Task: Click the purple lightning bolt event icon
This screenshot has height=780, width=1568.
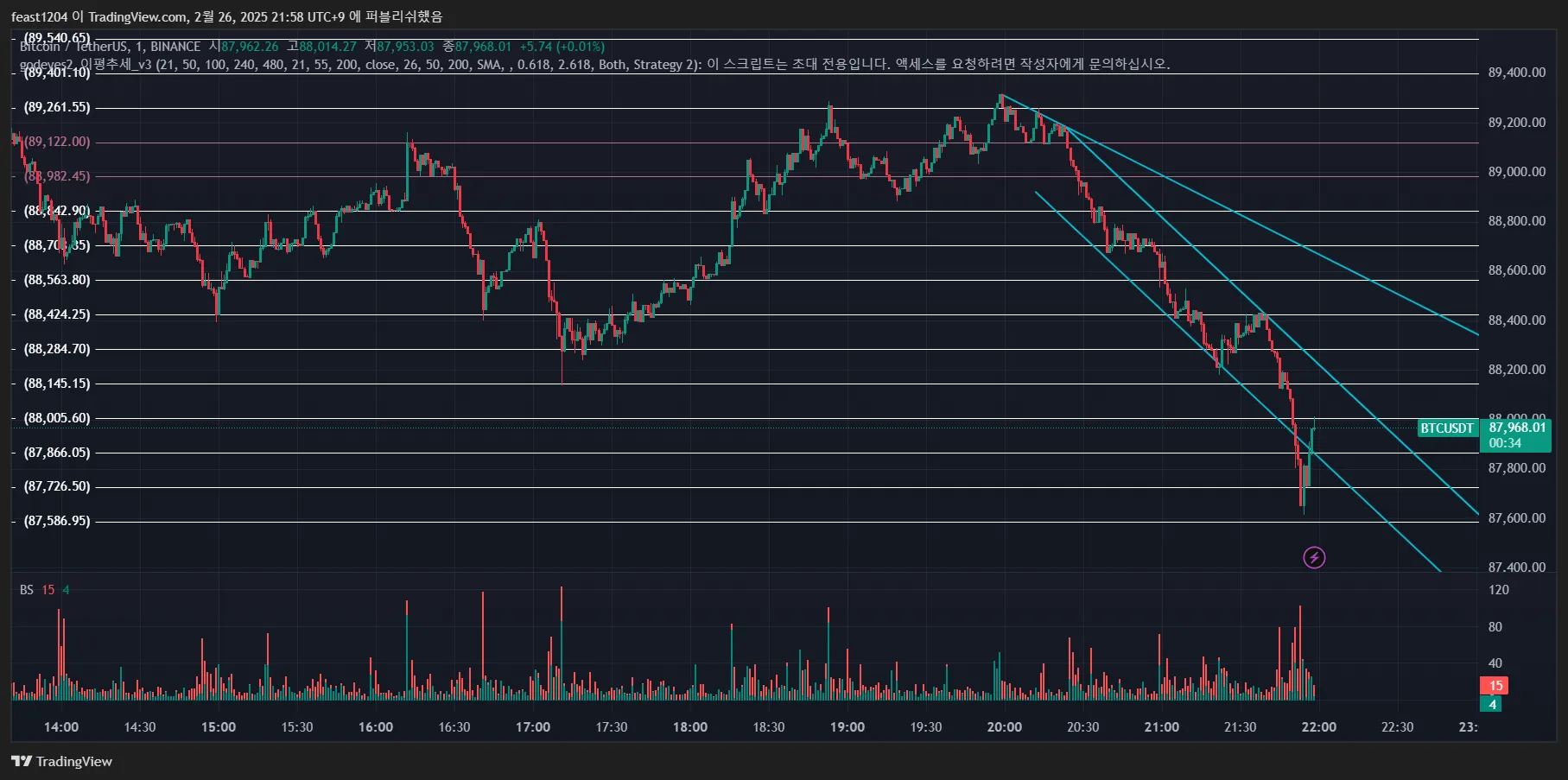Action: point(1314,558)
